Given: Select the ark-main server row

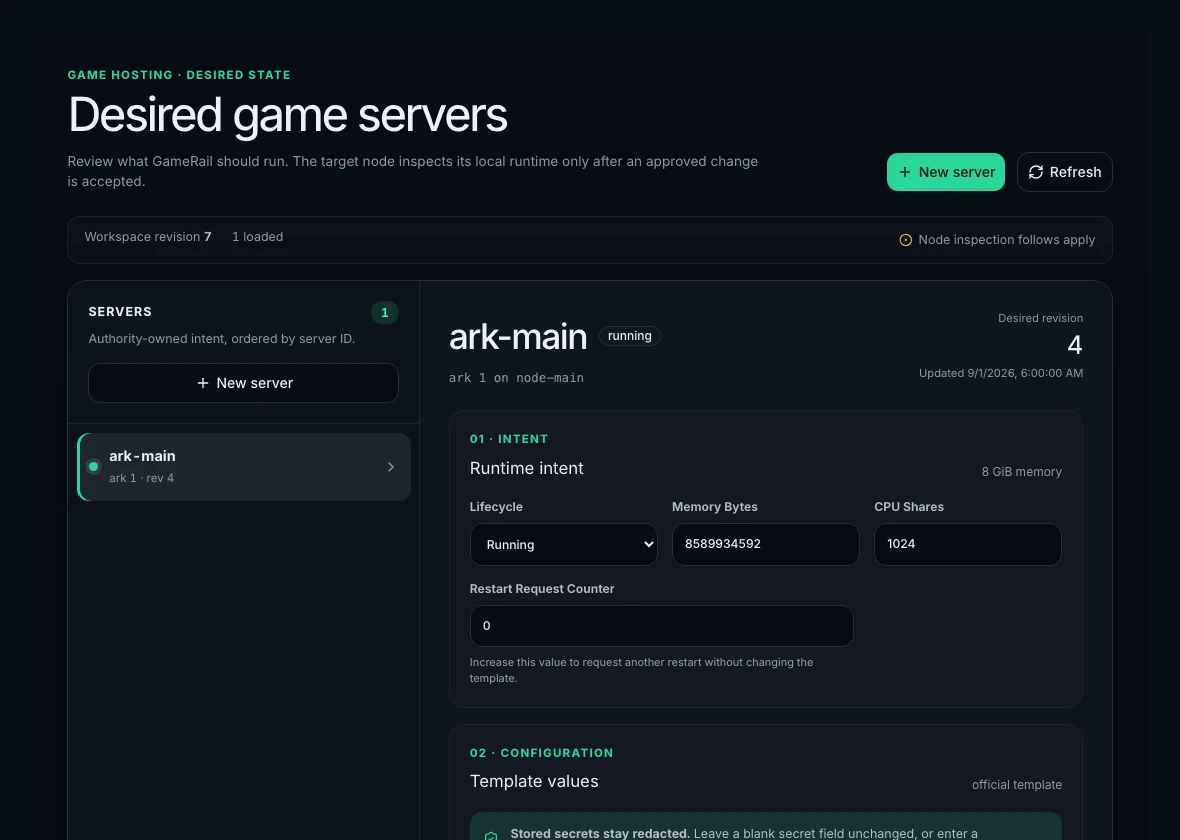Looking at the screenshot, I should tap(244, 467).
